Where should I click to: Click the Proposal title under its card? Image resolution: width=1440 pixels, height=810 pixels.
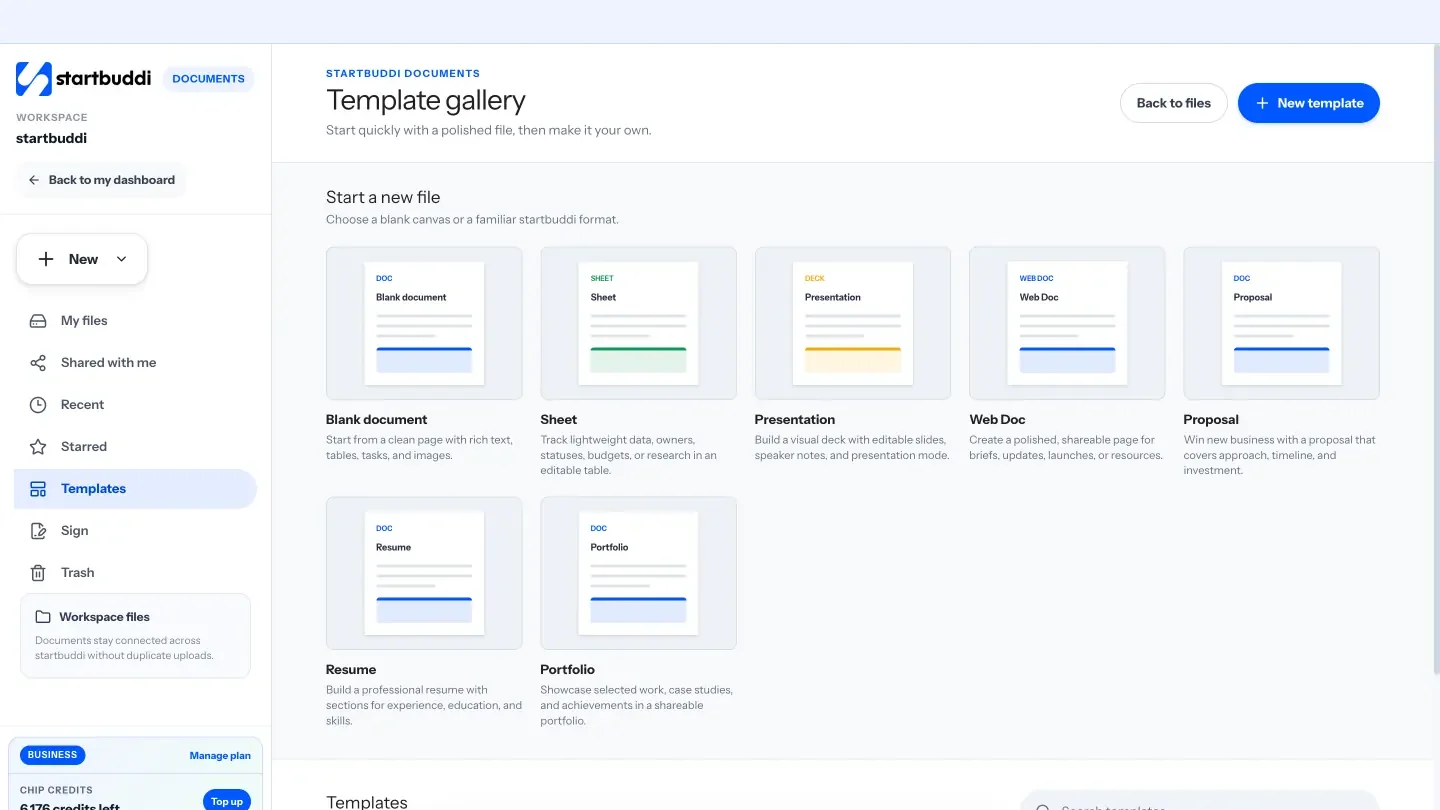coord(1211,420)
